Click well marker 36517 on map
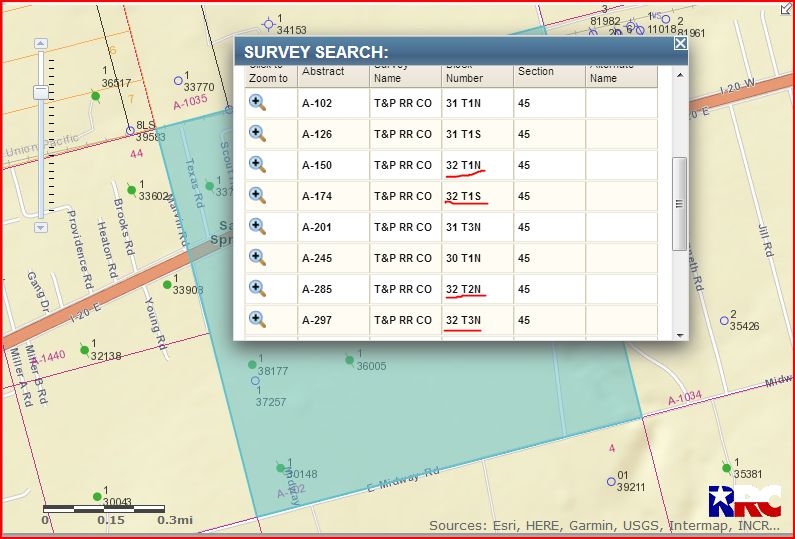The width and height of the screenshot is (795, 539). pyautogui.click(x=95, y=96)
